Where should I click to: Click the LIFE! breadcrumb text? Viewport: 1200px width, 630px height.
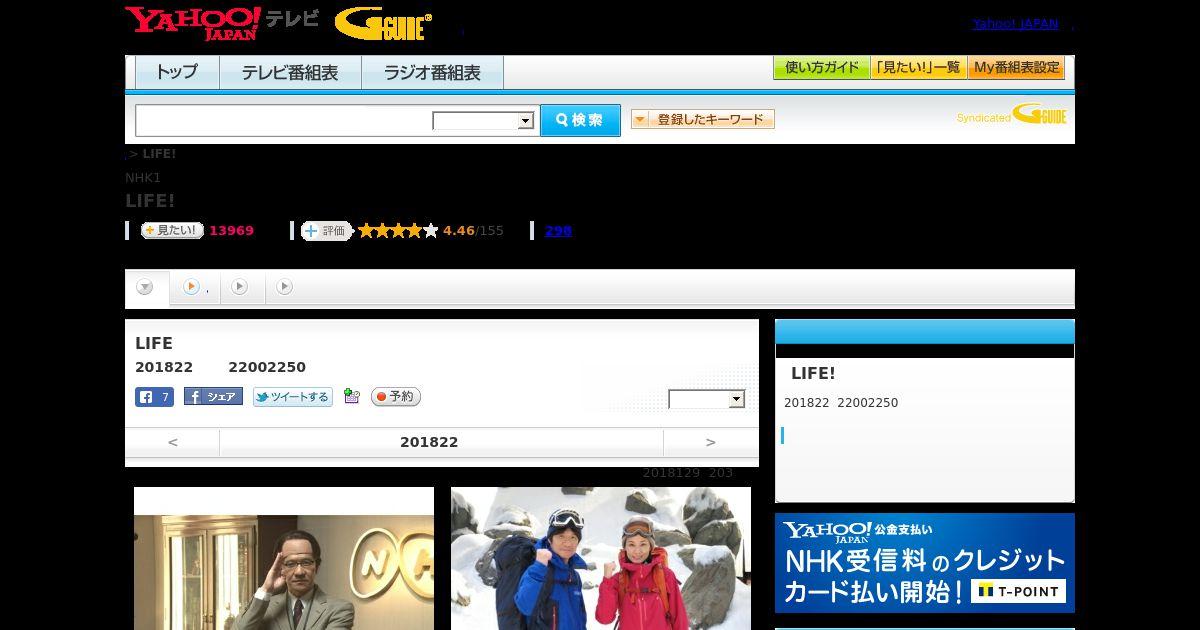[159, 153]
